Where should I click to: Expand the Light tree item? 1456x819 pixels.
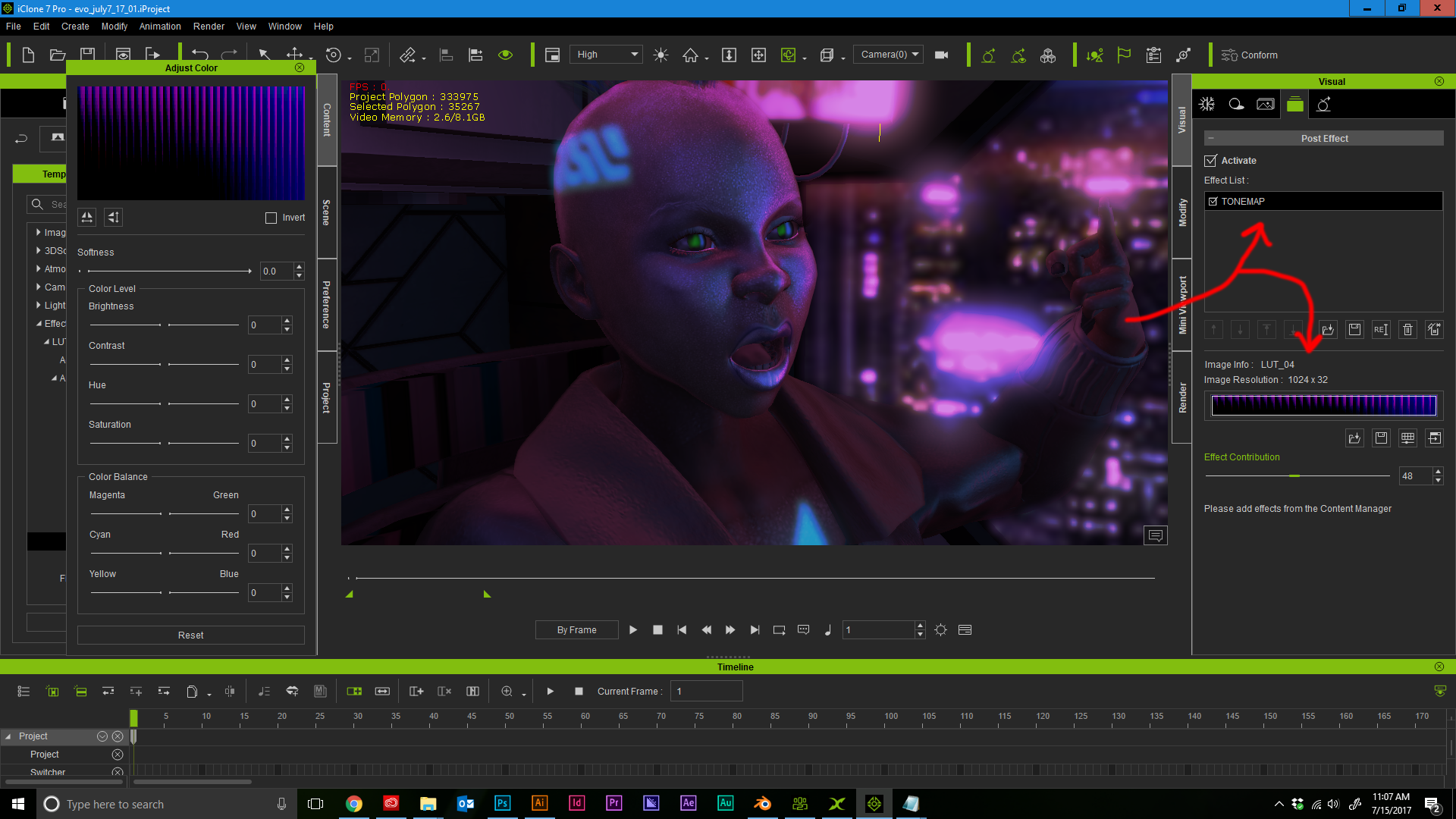tap(38, 305)
